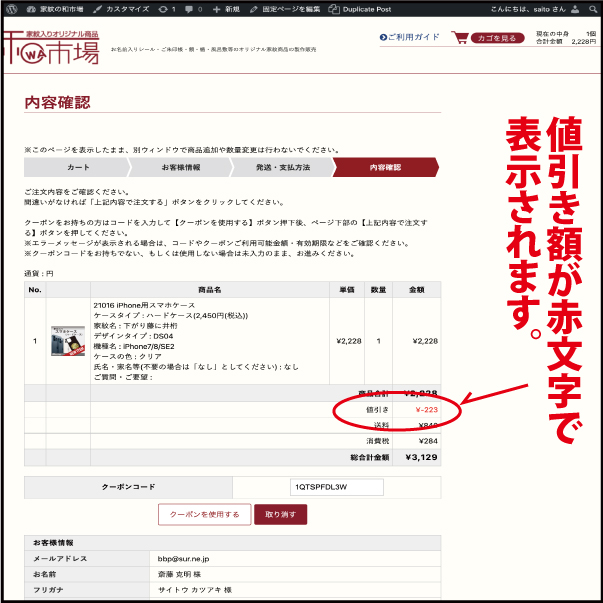
Task: Click the smartphone case product thumbnail
Action: pyautogui.click(x=68, y=341)
